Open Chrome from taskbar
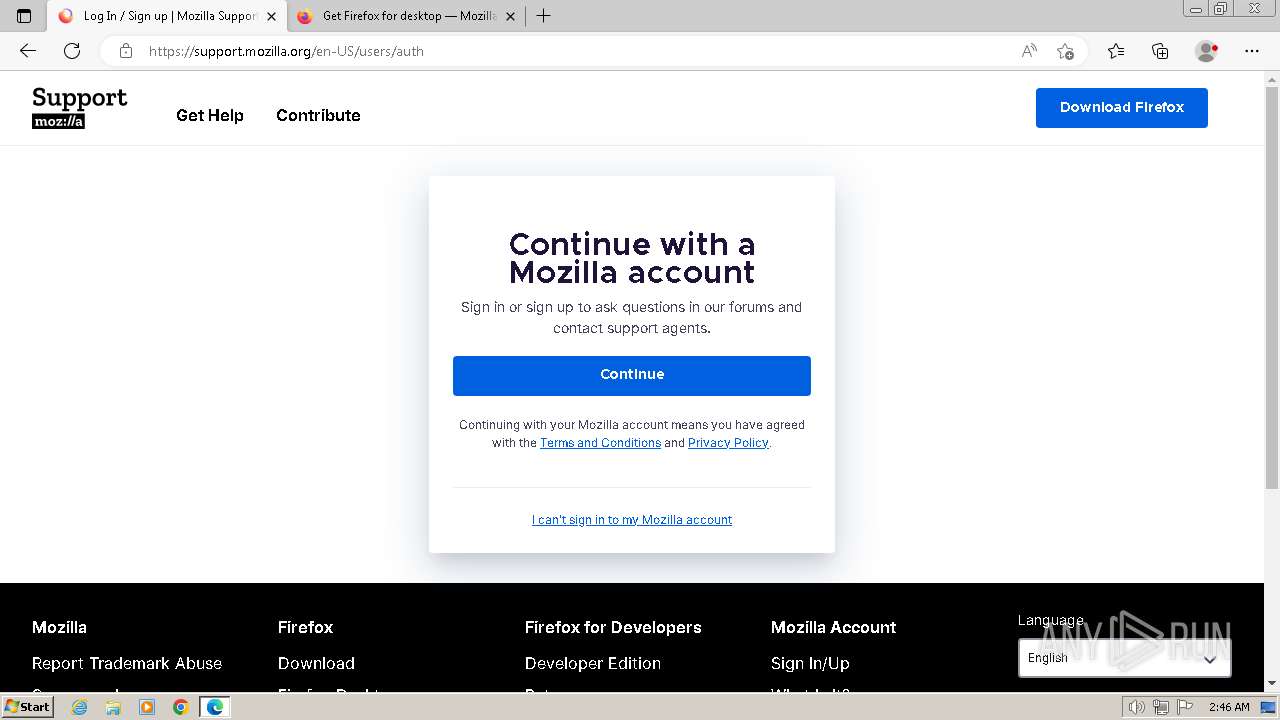 [180, 707]
